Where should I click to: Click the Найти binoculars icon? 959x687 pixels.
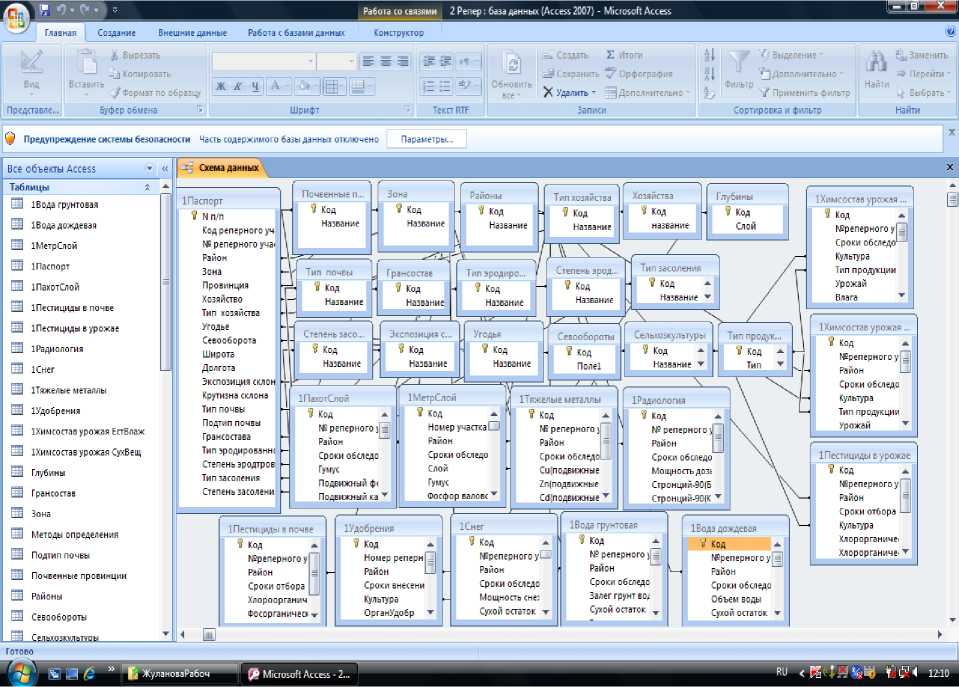pos(877,63)
